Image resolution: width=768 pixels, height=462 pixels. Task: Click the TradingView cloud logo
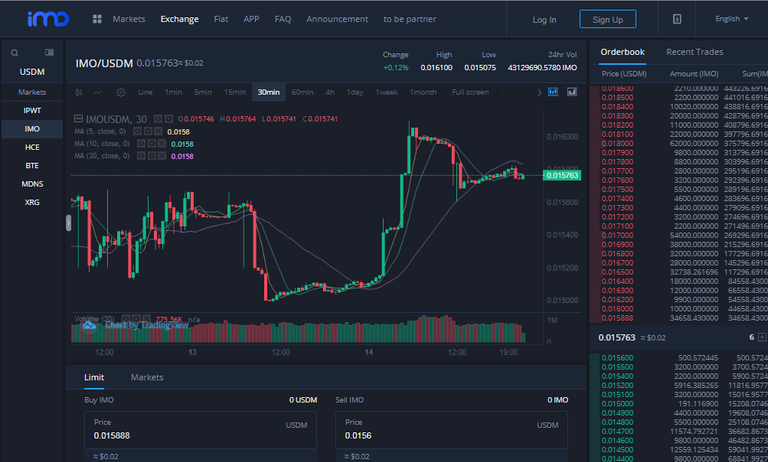89,325
